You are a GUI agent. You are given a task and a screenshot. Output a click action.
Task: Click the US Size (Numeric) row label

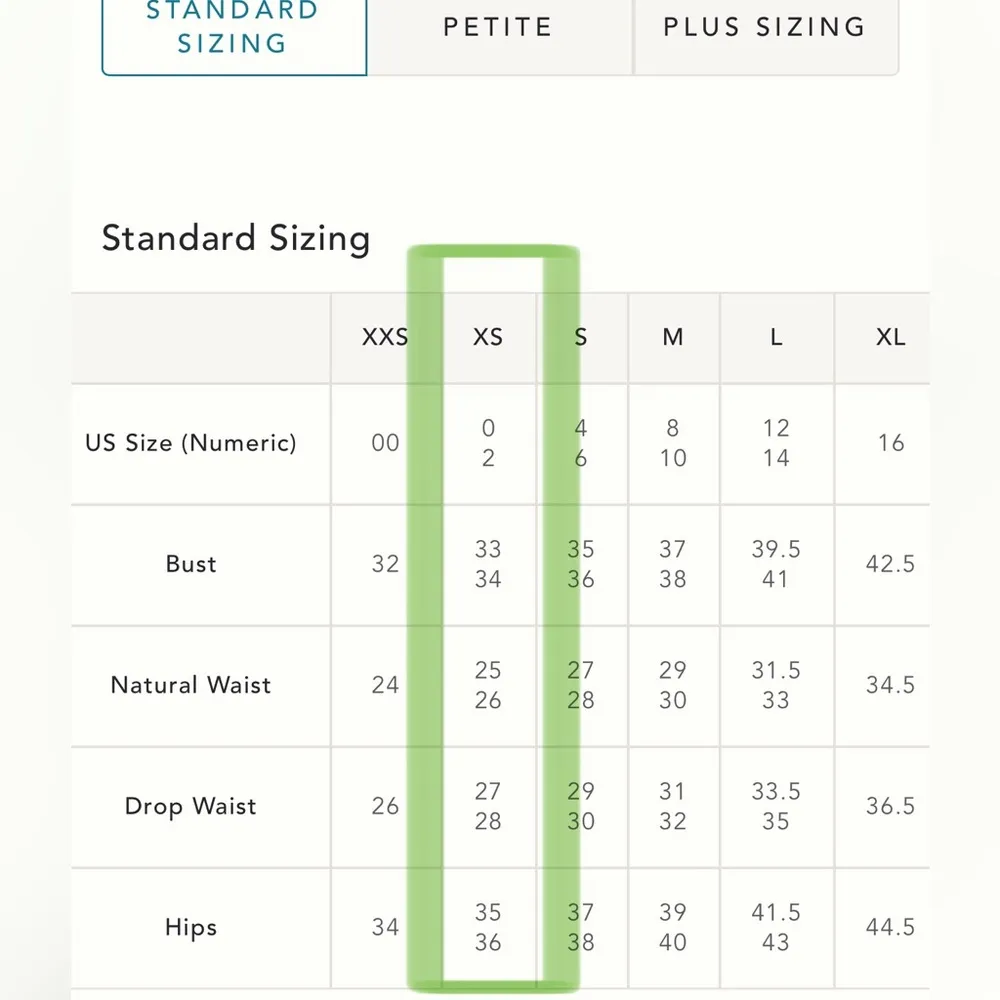191,443
